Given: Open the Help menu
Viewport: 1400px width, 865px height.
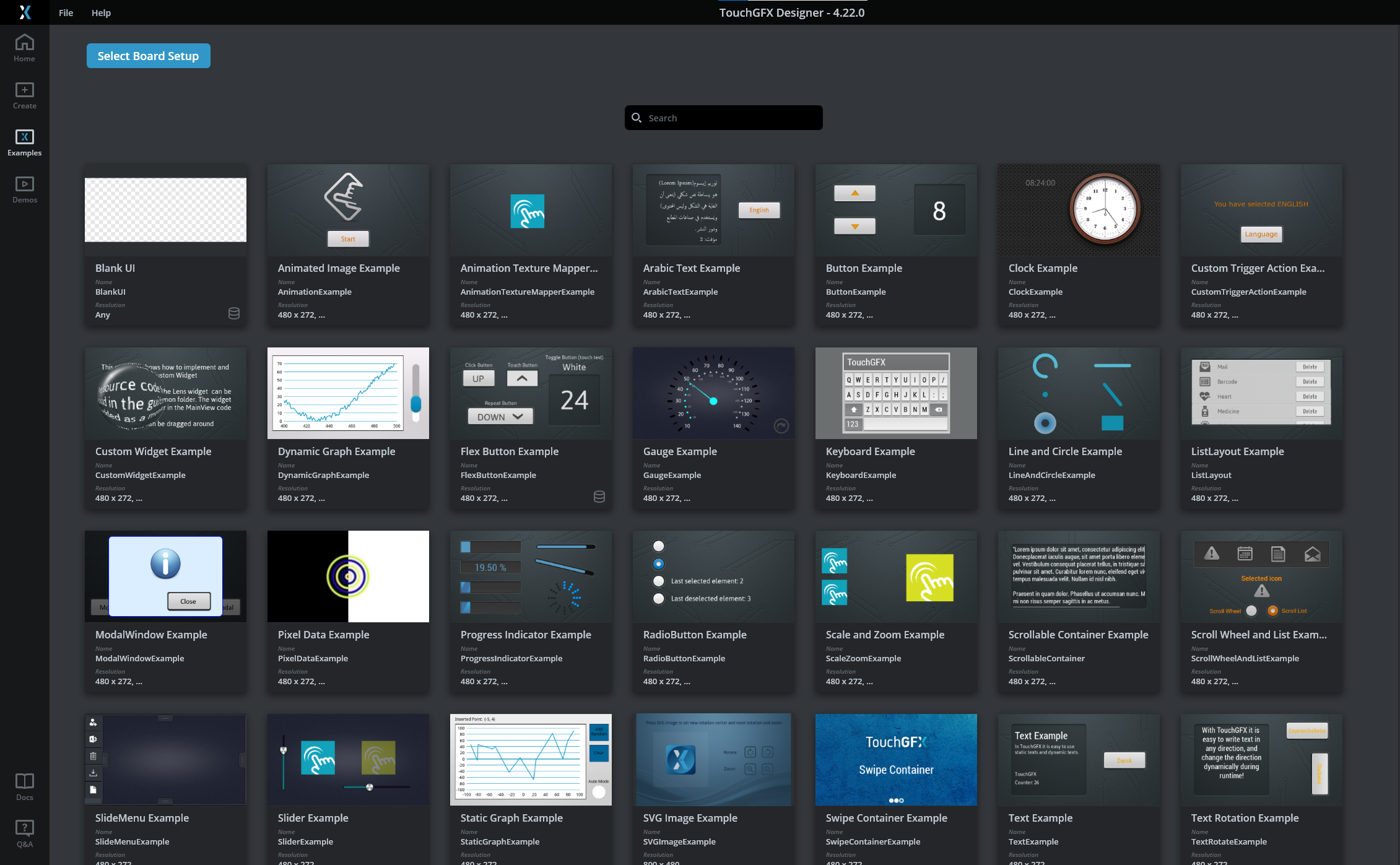Looking at the screenshot, I should [x=101, y=12].
